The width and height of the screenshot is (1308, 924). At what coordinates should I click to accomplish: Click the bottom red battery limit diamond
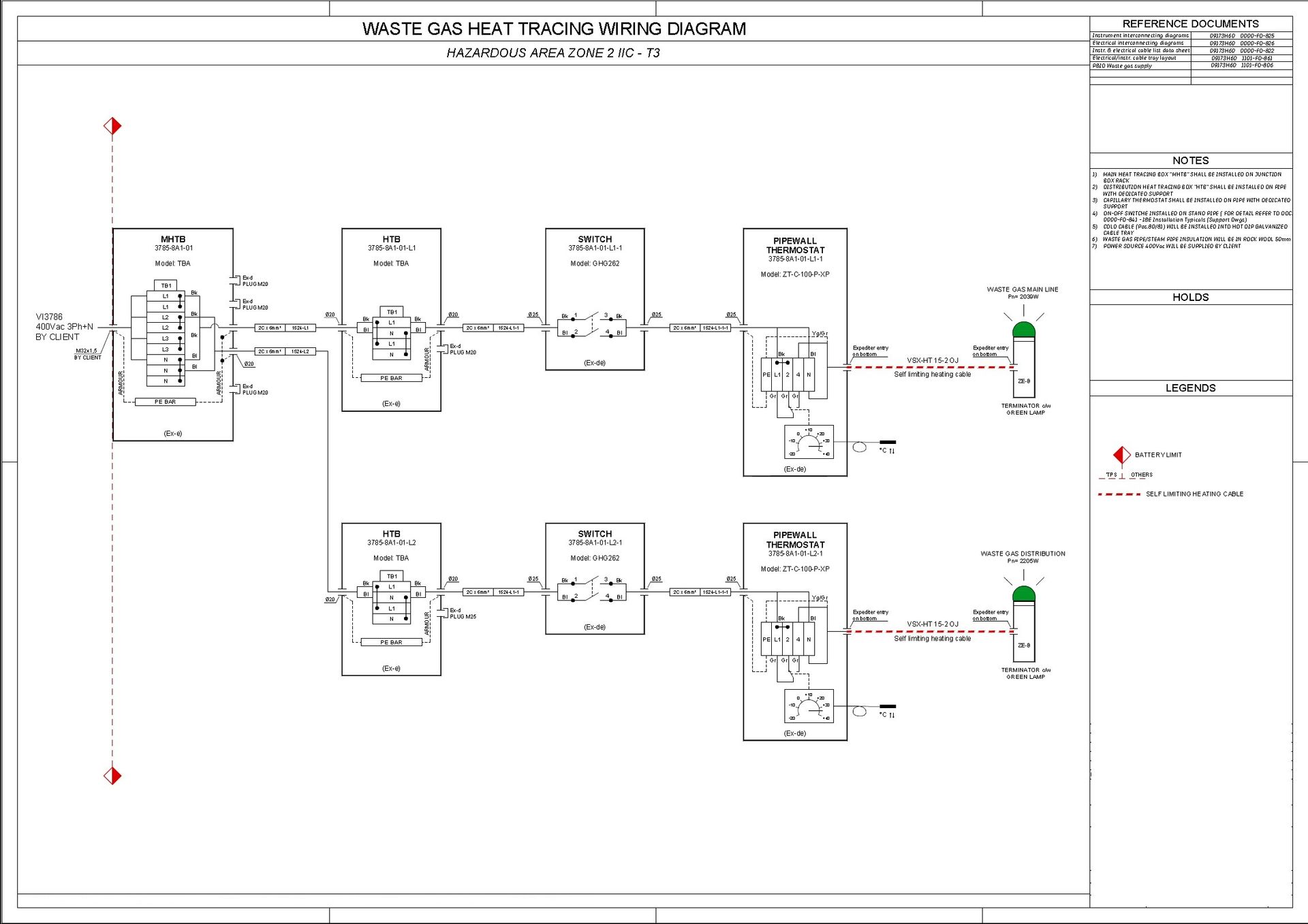pyautogui.click(x=112, y=776)
